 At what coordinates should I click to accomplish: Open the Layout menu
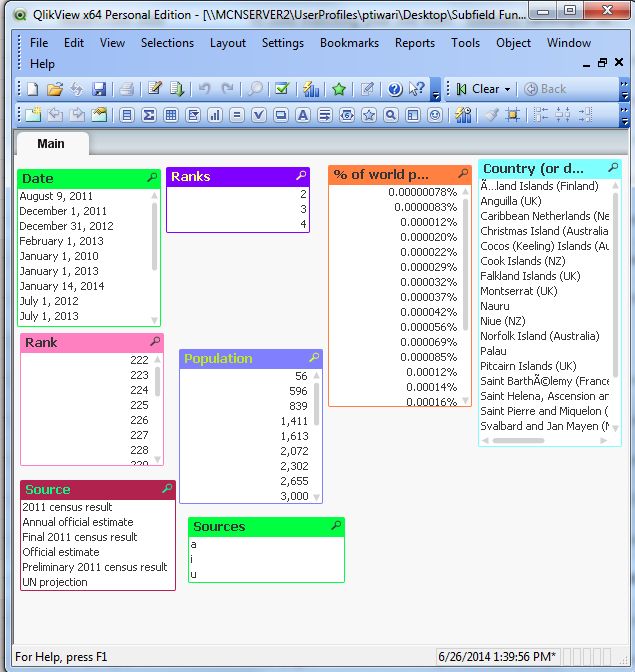(228, 43)
